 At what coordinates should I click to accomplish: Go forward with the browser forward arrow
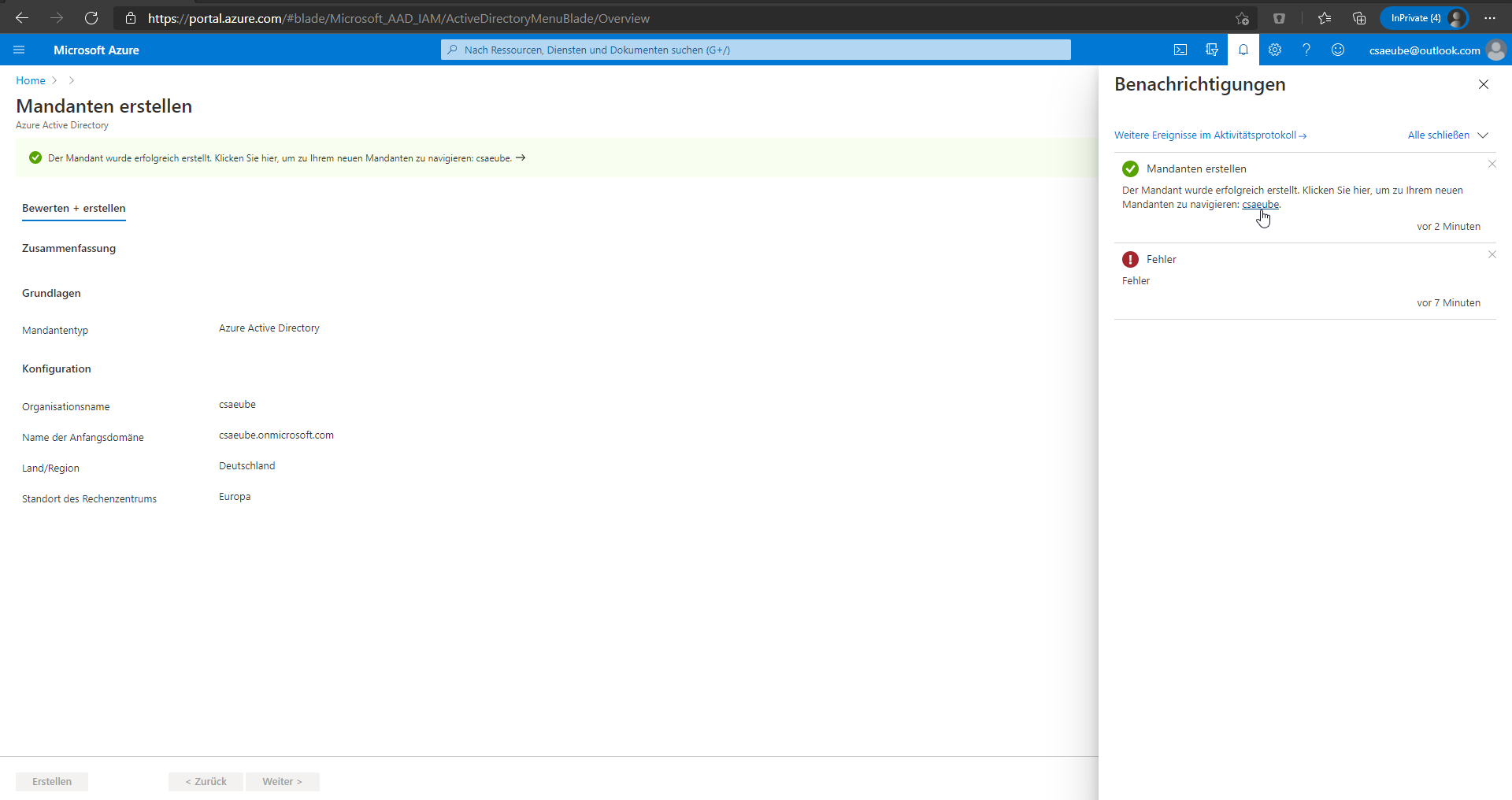click(57, 18)
